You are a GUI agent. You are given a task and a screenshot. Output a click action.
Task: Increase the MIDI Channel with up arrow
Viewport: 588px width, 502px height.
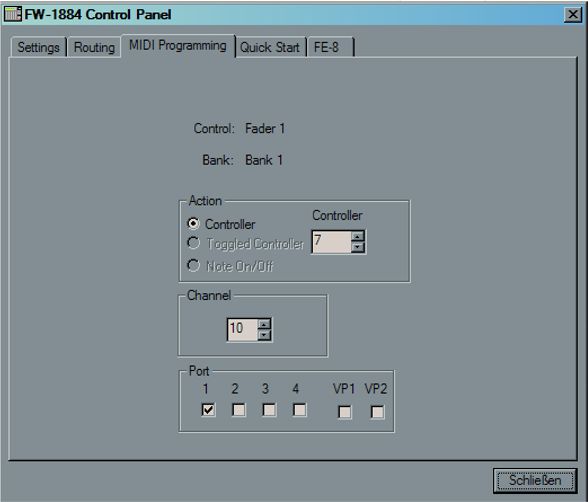[264, 324]
